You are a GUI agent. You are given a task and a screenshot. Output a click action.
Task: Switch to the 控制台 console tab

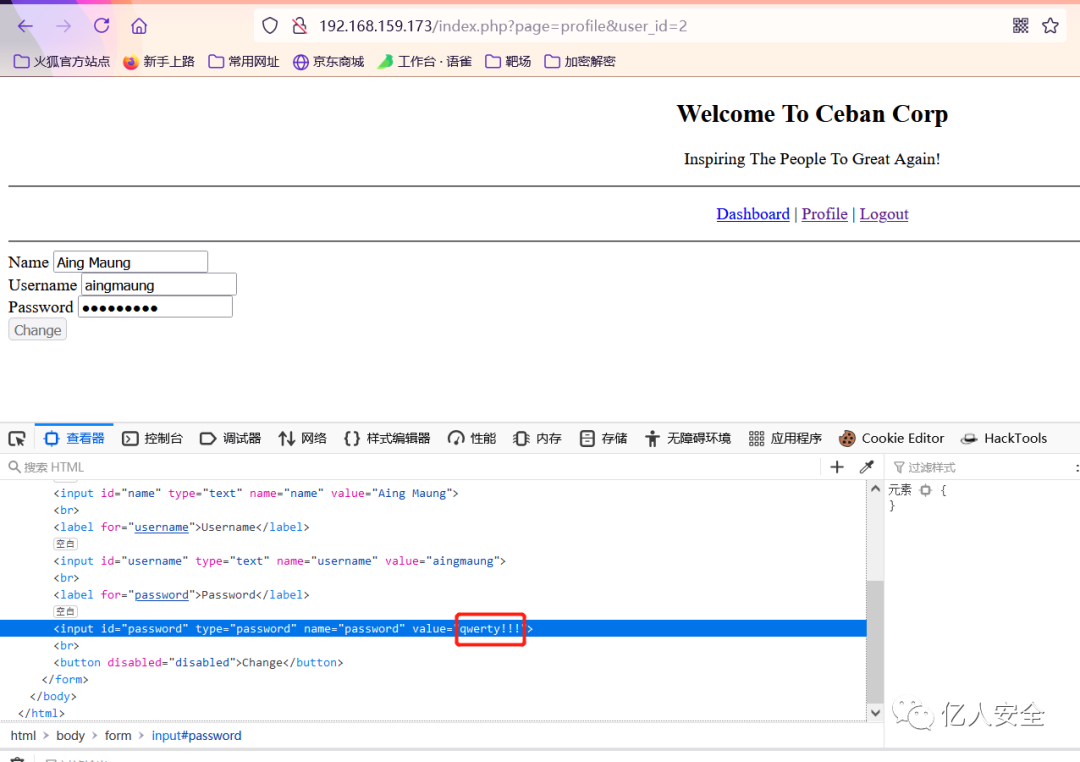[x=152, y=439]
